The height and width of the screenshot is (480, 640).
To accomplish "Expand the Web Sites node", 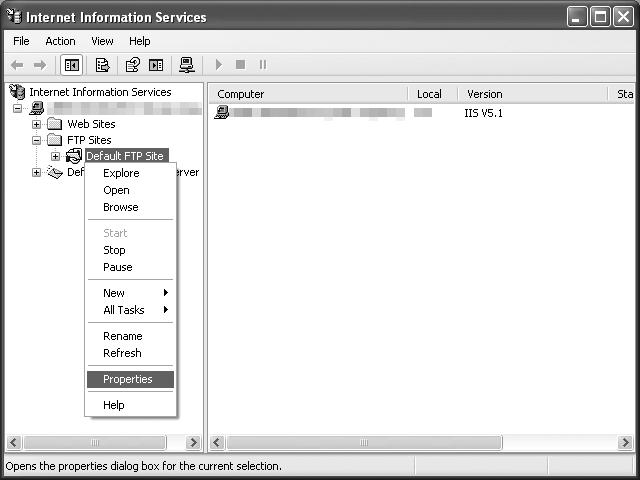I will (x=36, y=124).
